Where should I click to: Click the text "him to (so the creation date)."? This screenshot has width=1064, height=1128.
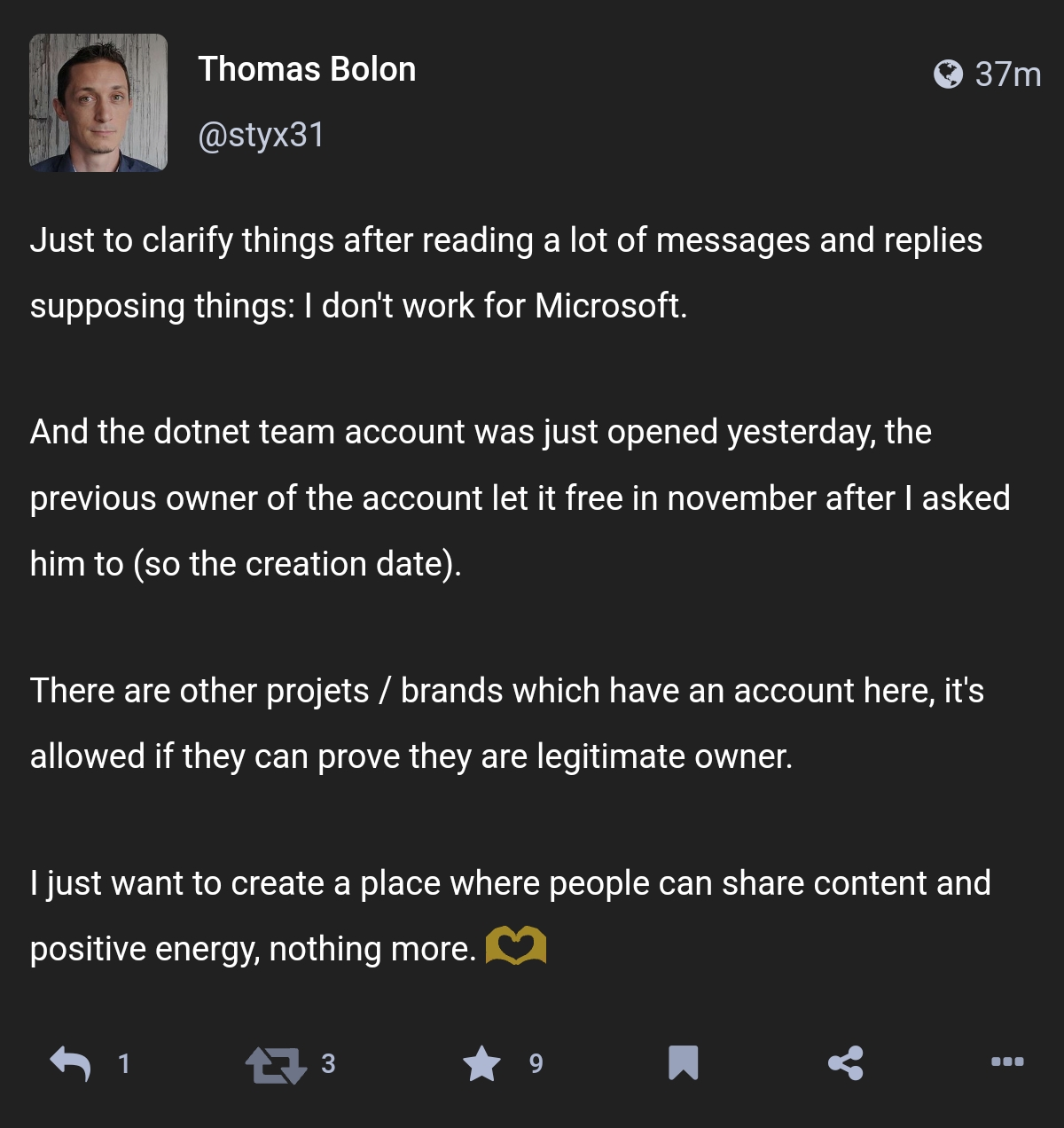click(x=246, y=564)
